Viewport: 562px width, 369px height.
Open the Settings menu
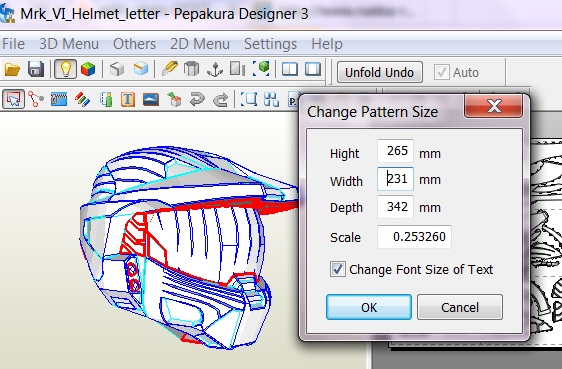click(x=270, y=44)
